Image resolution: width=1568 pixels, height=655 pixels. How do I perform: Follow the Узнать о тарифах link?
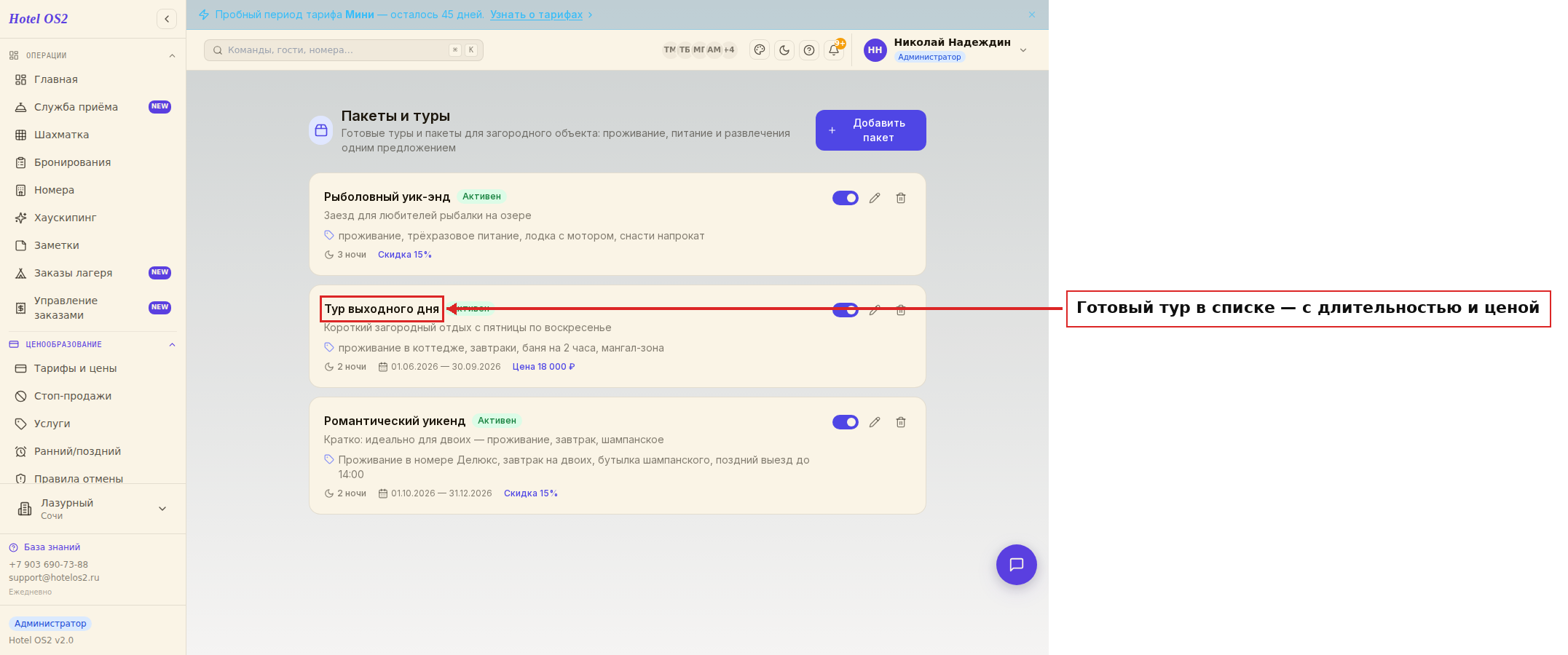536,15
